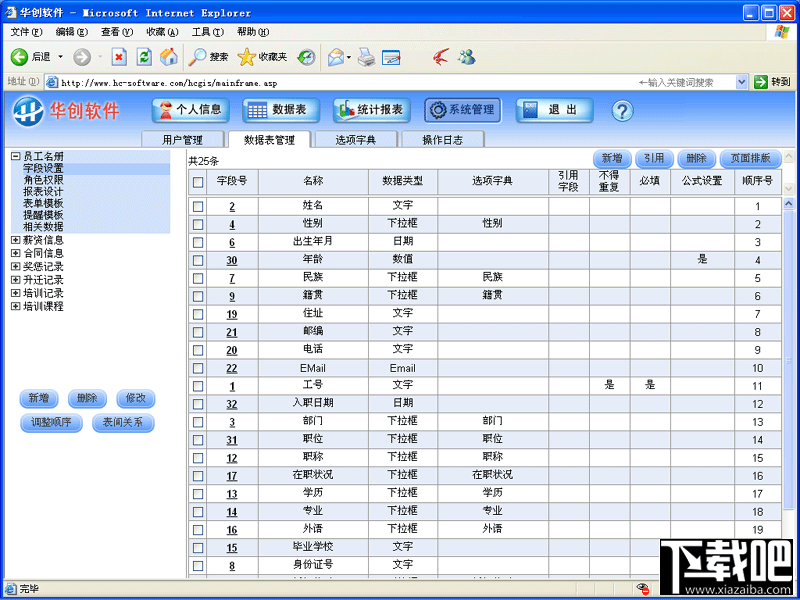Expand the 合同信息 tree node

tap(15, 253)
